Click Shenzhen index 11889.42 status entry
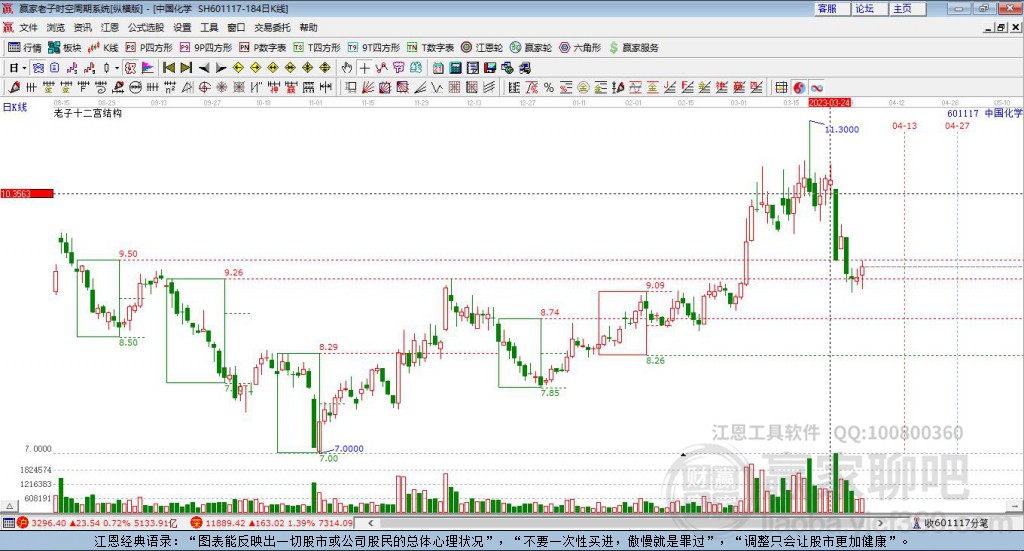 point(272,523)
